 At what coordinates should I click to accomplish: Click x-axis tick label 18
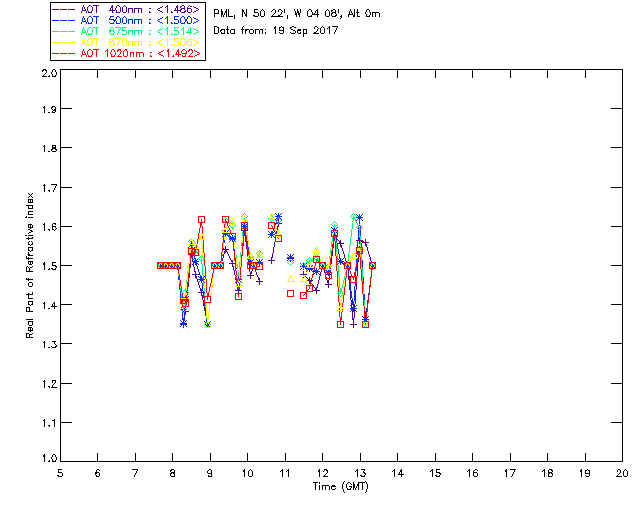(547, 473)
